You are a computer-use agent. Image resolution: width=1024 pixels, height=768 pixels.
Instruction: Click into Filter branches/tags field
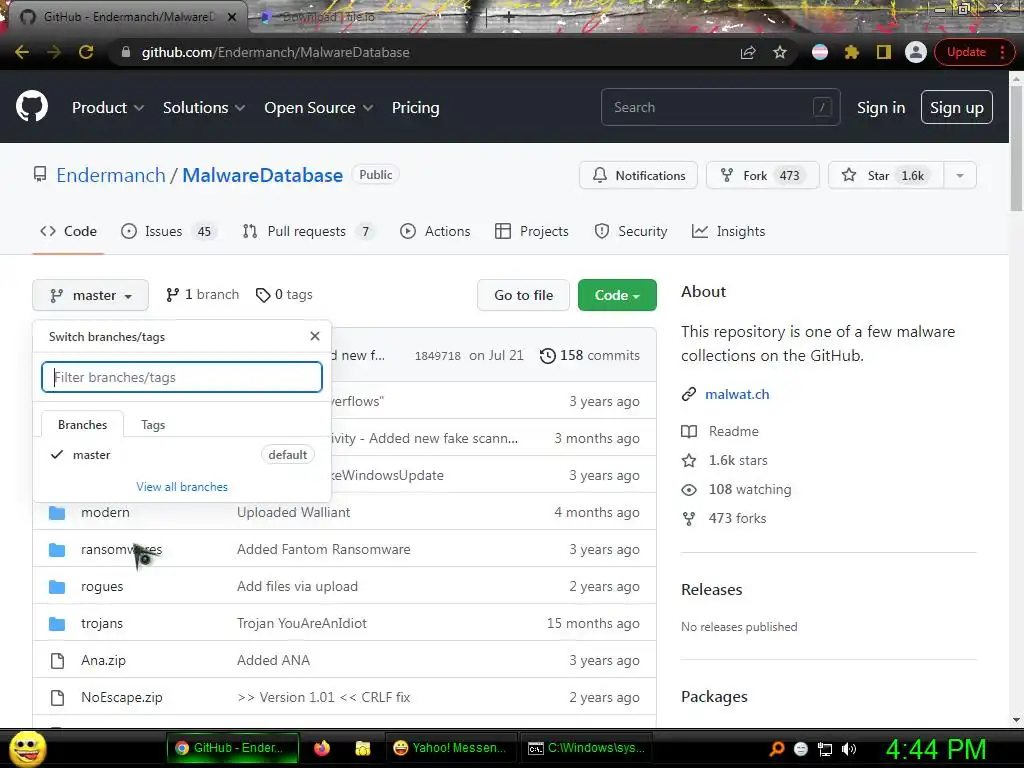coord(182,377)
